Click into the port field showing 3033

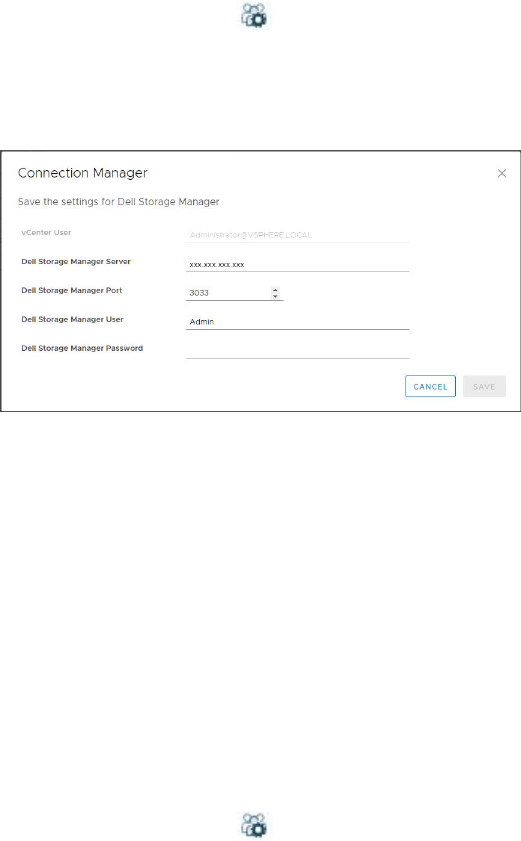coord(228,293)
